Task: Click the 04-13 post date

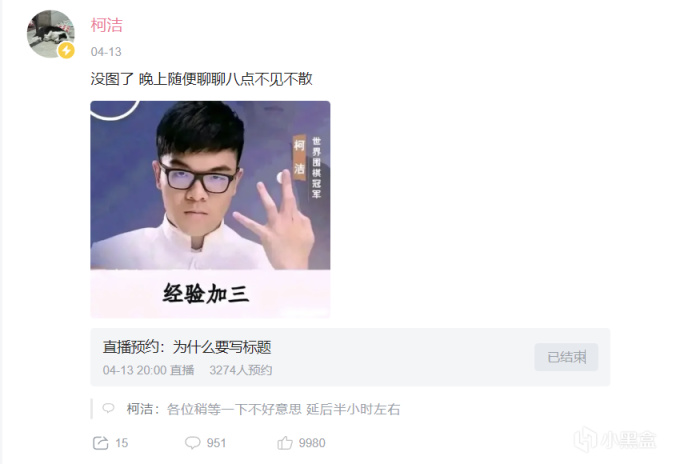Action: point(106,52)
